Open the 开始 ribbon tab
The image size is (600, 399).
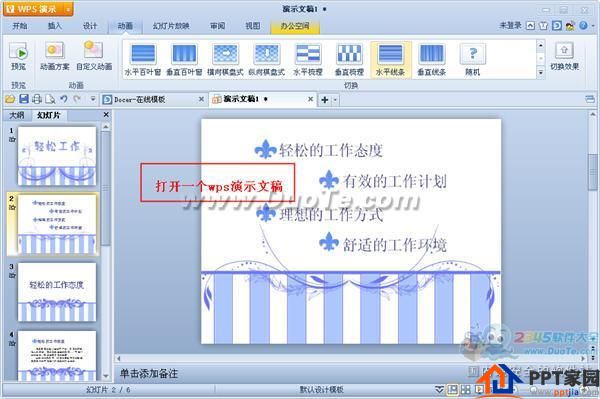pos(20,26)
